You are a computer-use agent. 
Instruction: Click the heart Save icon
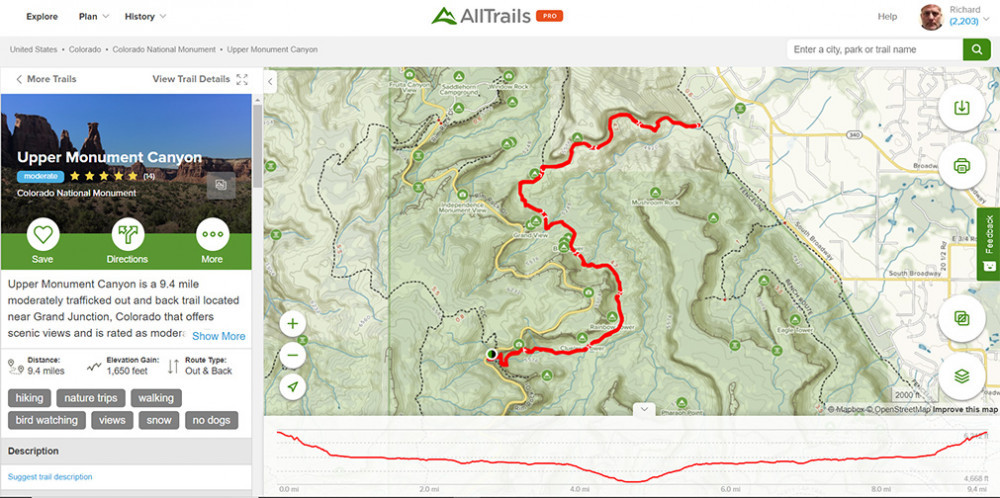click(x=43, y=235)
